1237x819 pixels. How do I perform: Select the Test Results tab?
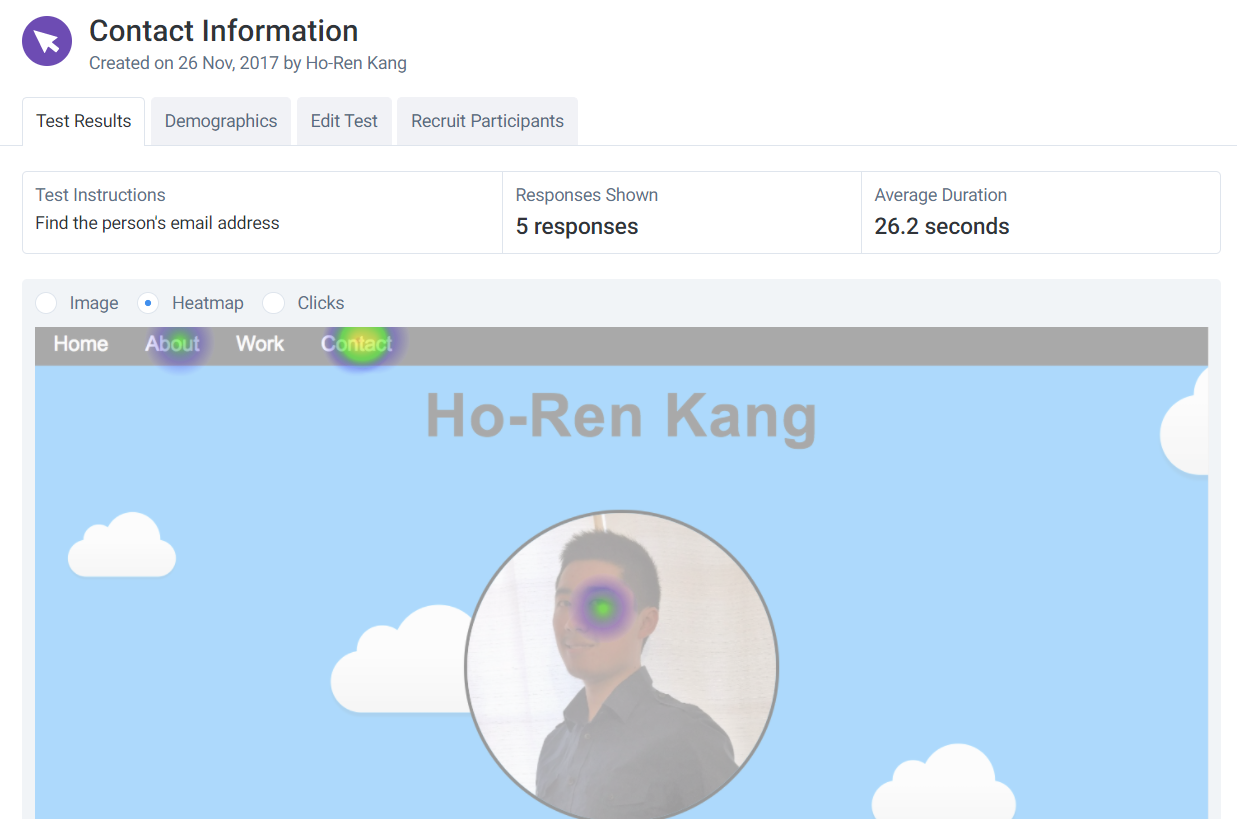pyautogui.click(x=83, y=120)
